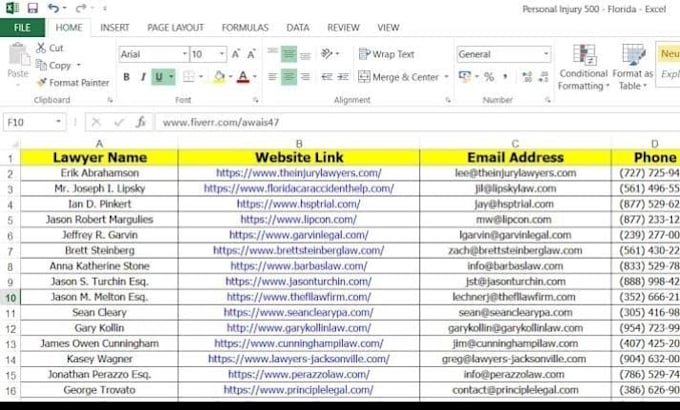Screen dimensions: 680x410
Task: Open Alignment group dialog launcher
Action: coord(448,100)
